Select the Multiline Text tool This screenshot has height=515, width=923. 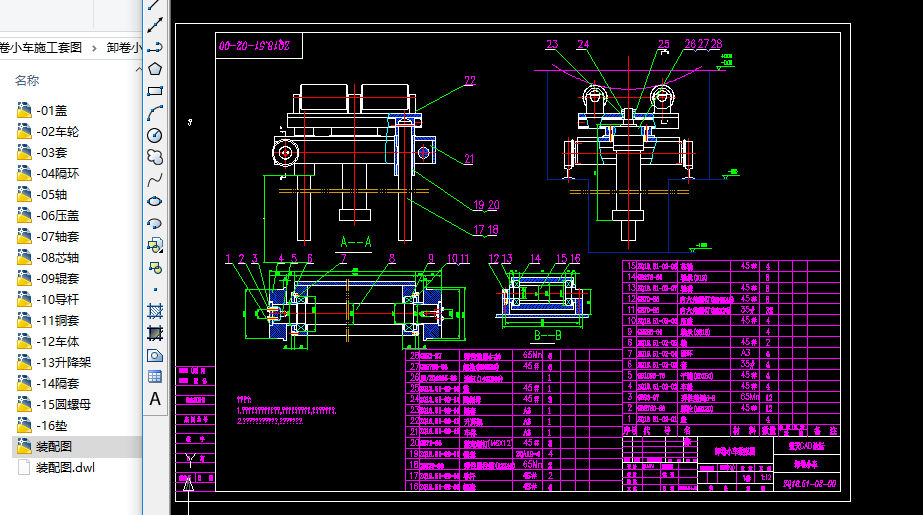tap(155, 399)
